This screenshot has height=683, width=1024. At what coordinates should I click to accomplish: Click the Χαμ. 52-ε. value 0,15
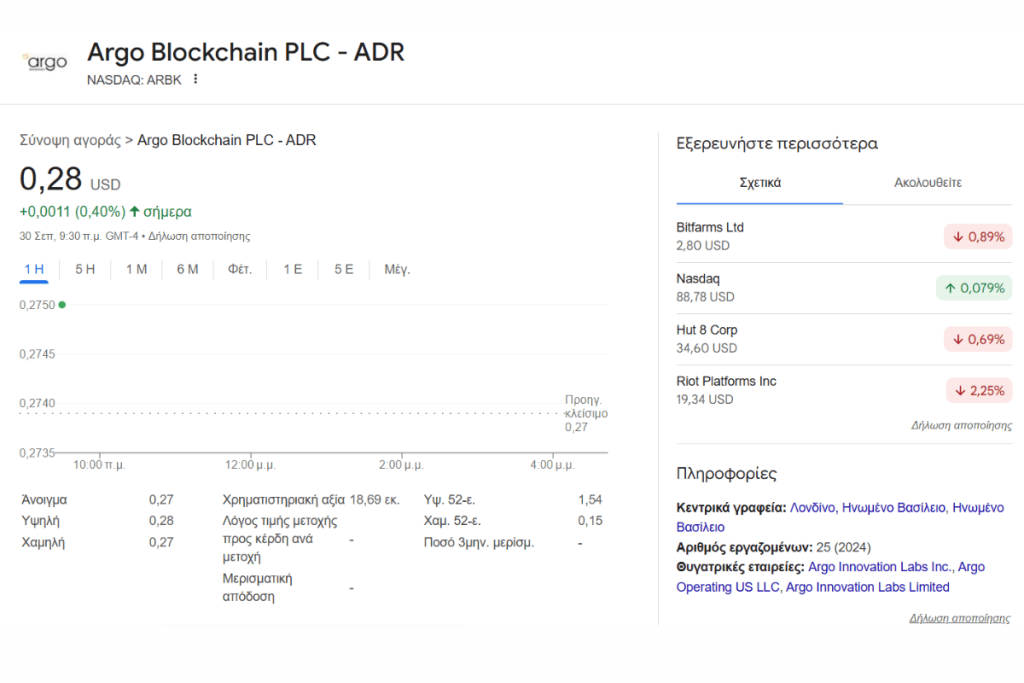click(590, 520)
